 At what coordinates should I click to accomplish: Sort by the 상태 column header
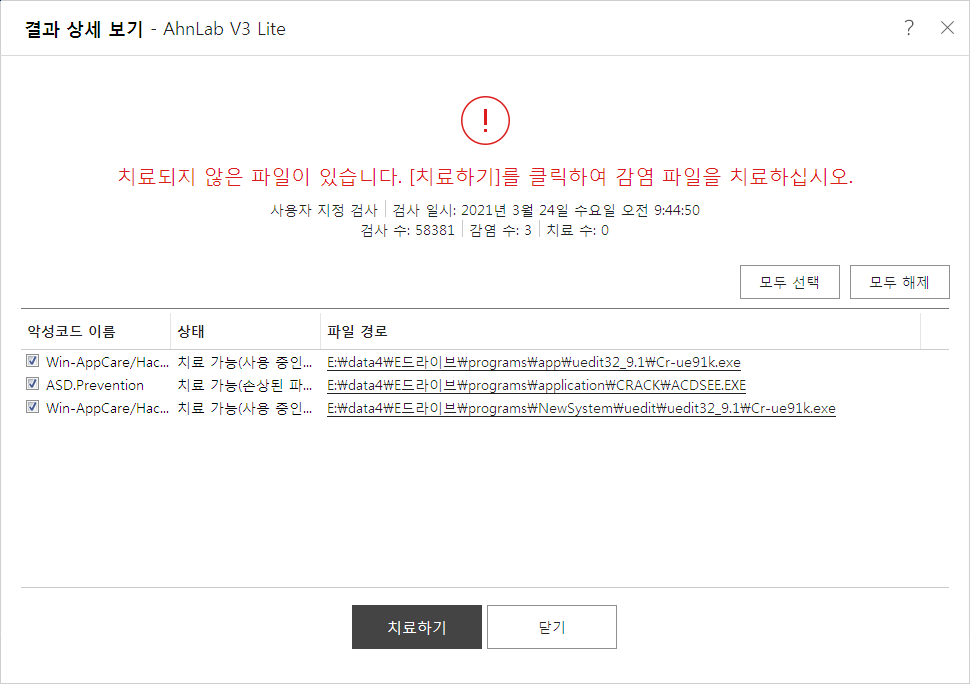[191, 331]
